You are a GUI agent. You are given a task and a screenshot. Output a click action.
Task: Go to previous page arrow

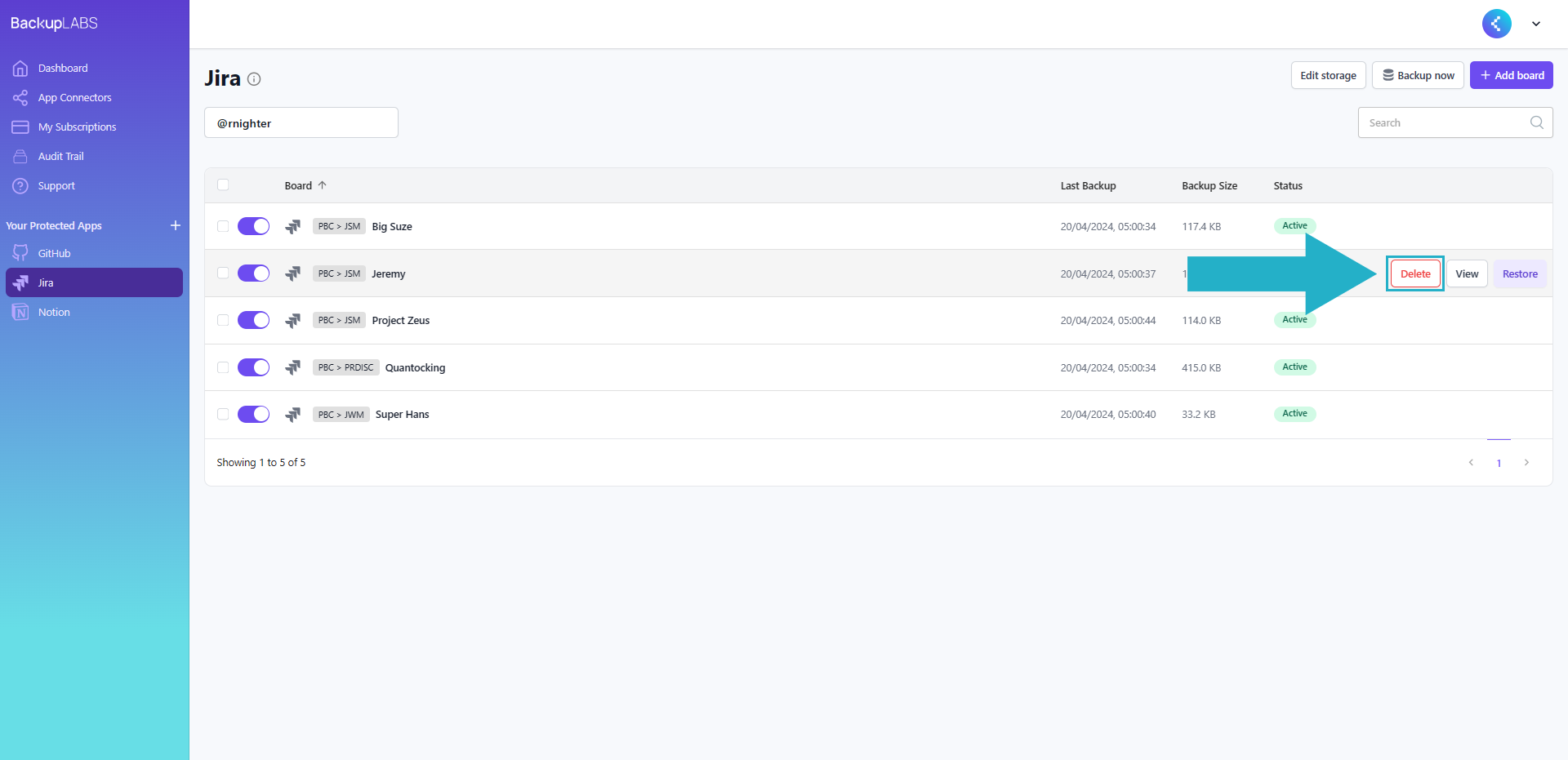1471,463
